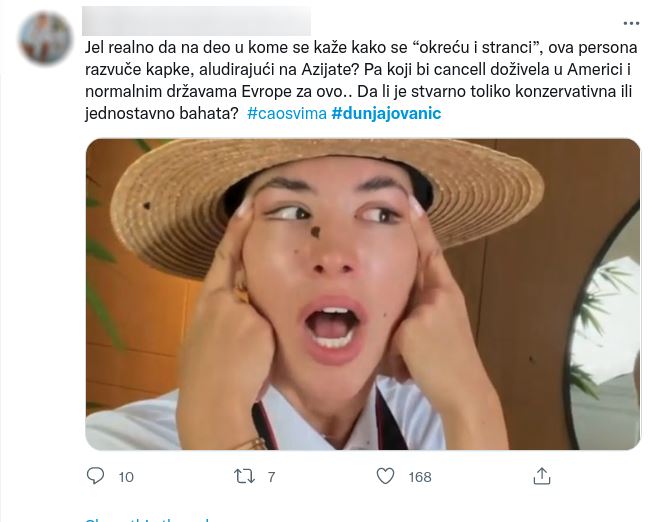Viewport: 648px width, 522px height.
Task: Click the partially visible Show this thread link
Action: click(x=147, y=518)
